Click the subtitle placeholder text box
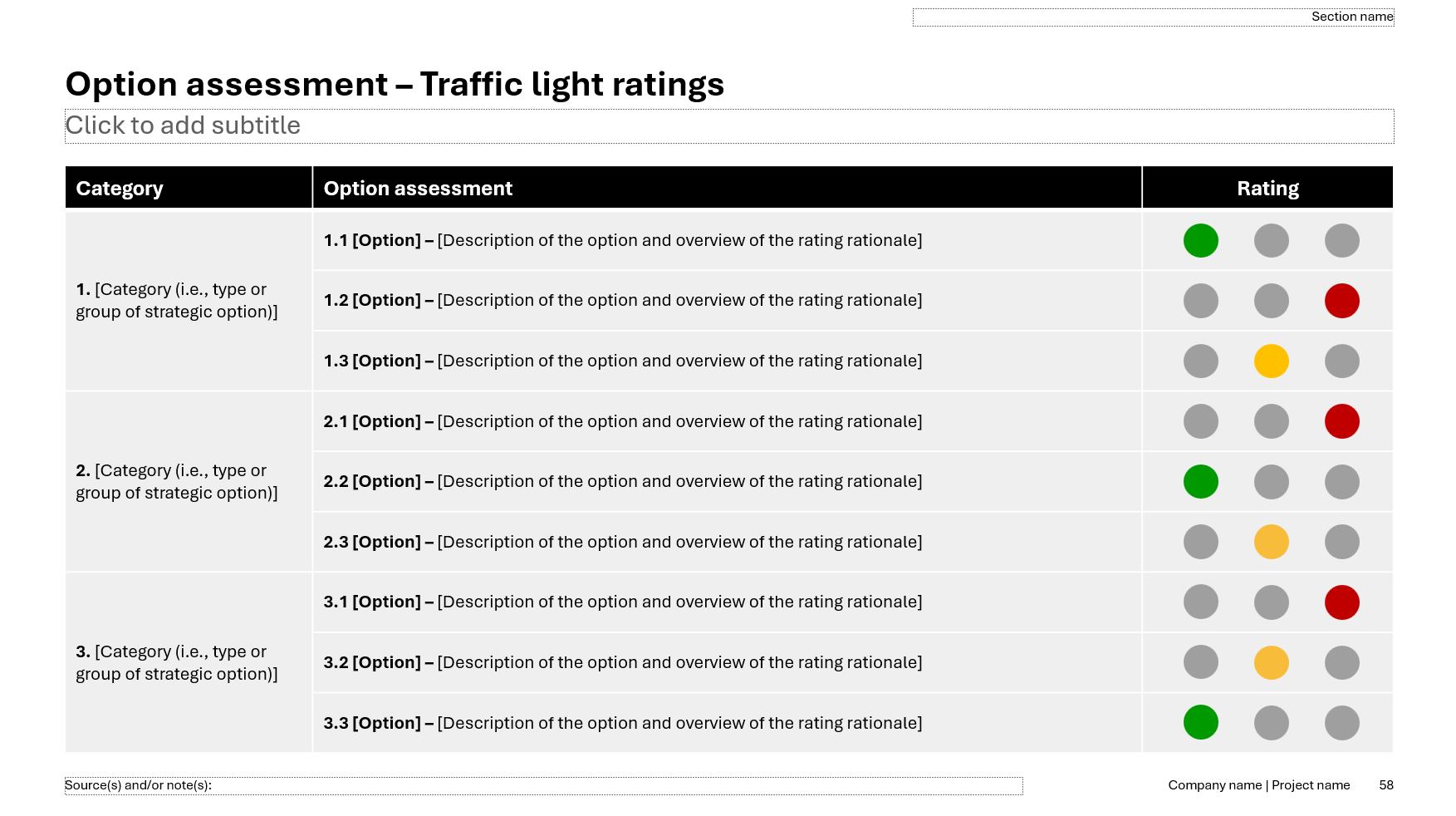This screenshot has width=1456, height=816. [x=728, y=126]
